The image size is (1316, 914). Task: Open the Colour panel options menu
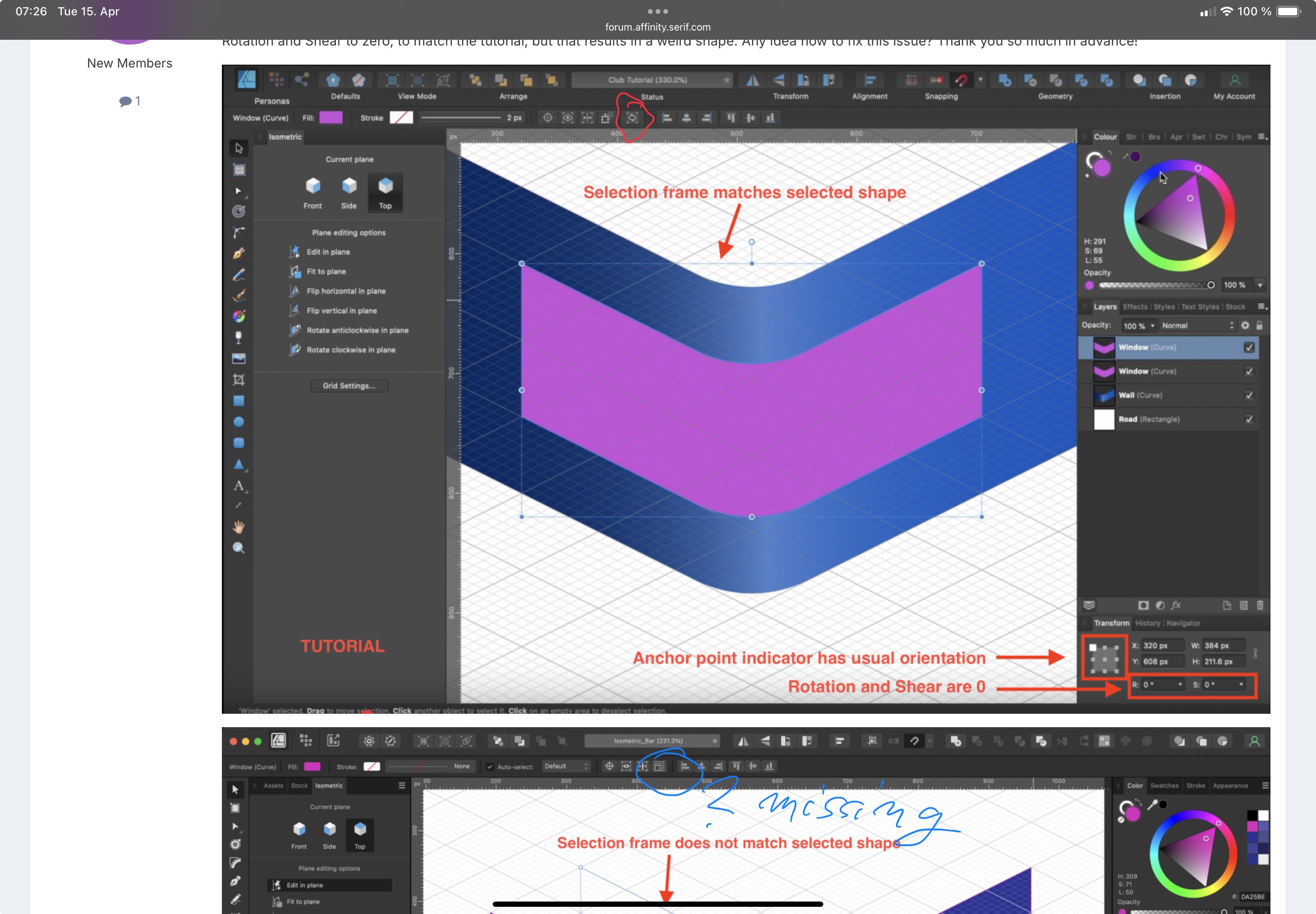pyautogui.click(x=1262, y=137)
